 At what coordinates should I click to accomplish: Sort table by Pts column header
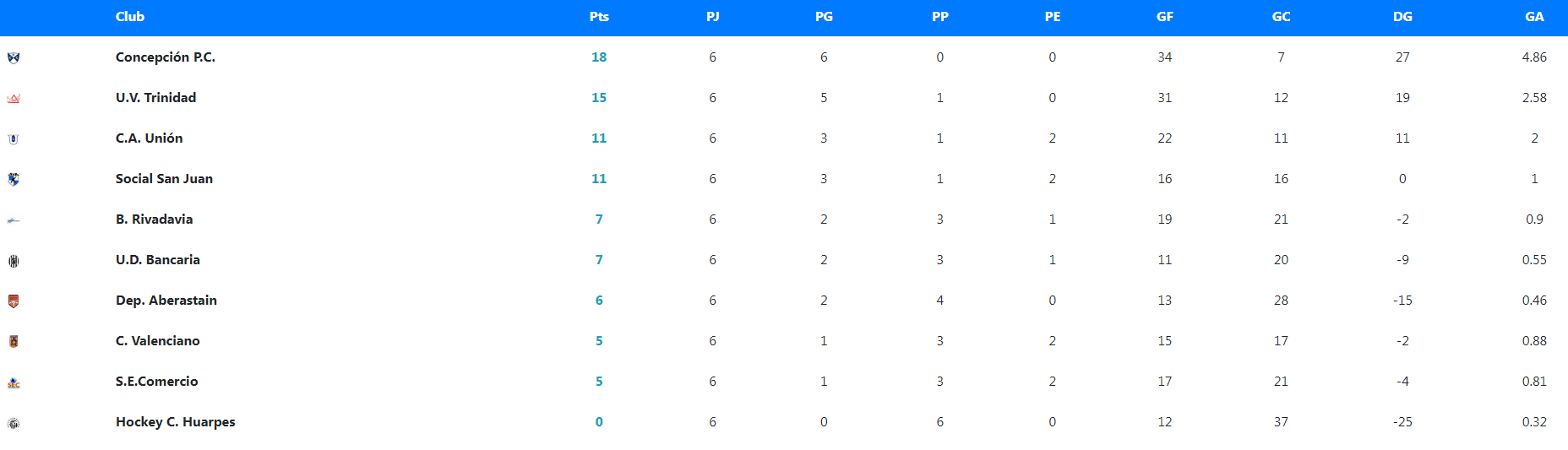coord(599,17)
